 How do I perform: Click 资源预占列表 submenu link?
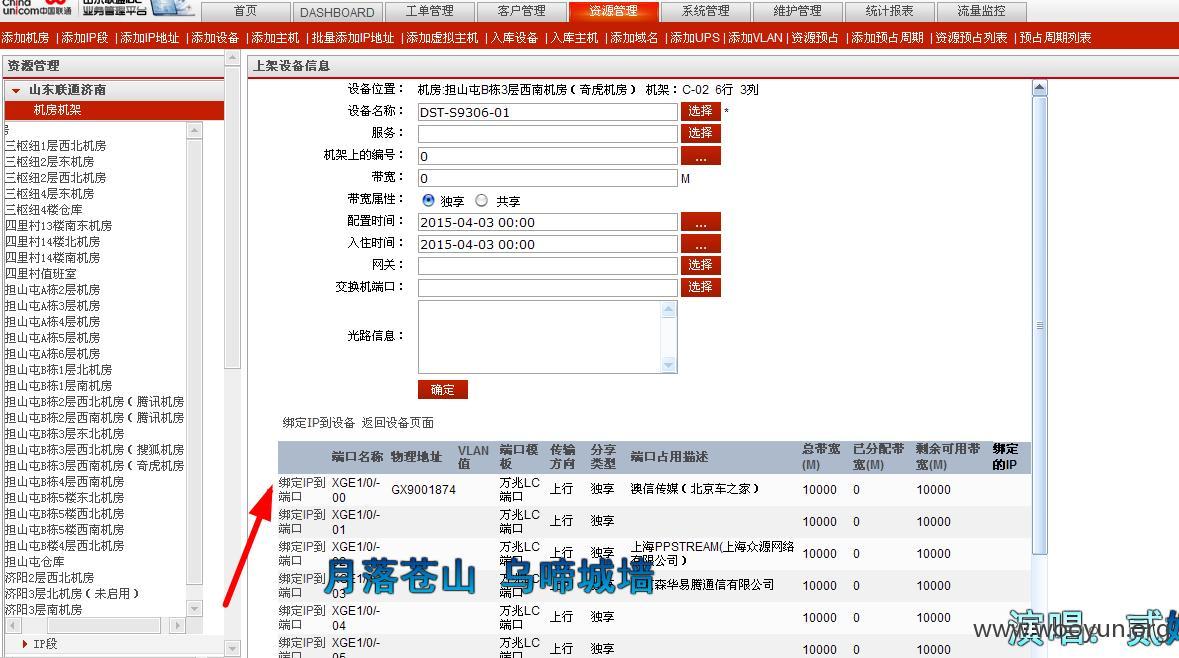[971, 38]
